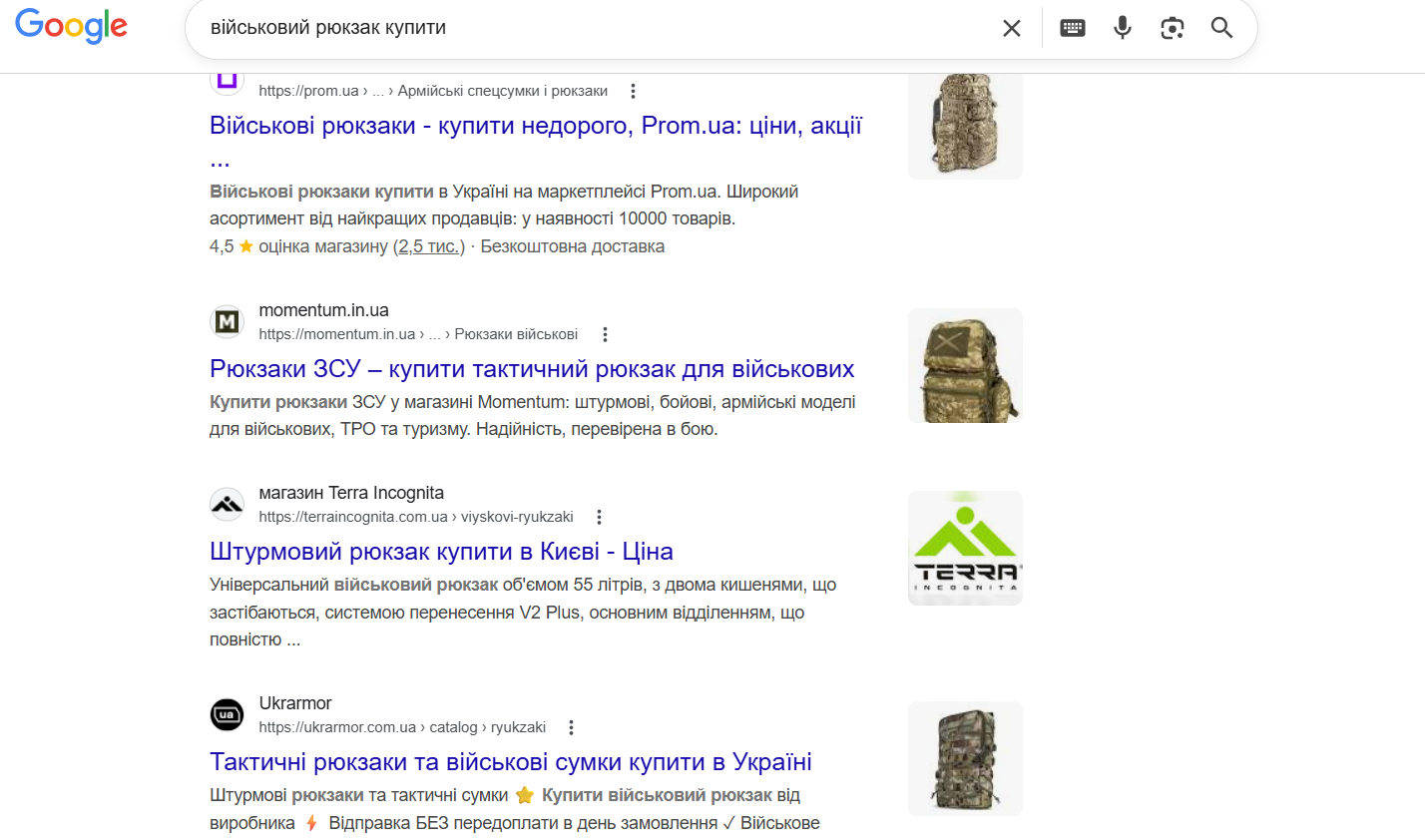Open the on-screen keyboard input tool
1425x840 pixels.
coord(1073,28)
